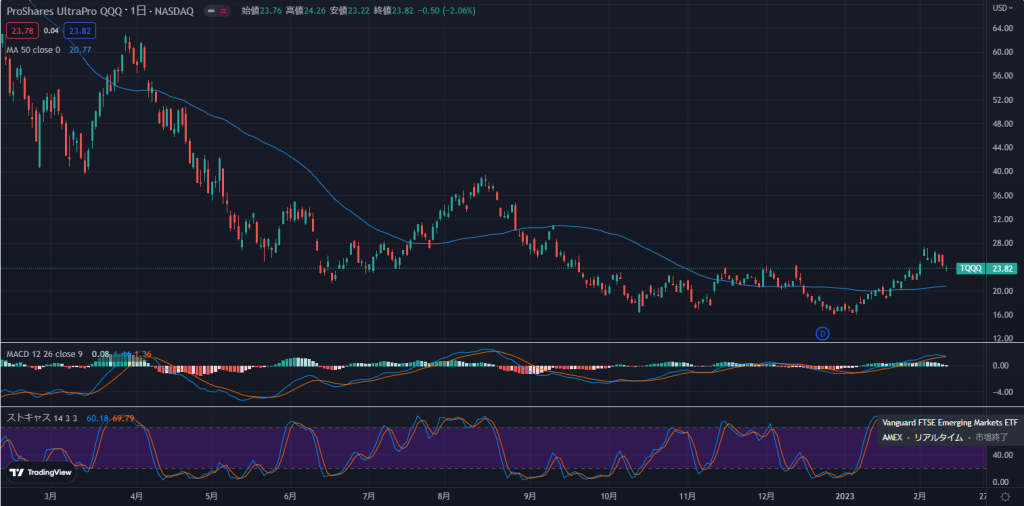Viewport: 1024px width, 506px height.
Task: Click the 40.00 stochastic scale label
Action: [x=1002, y=455]
